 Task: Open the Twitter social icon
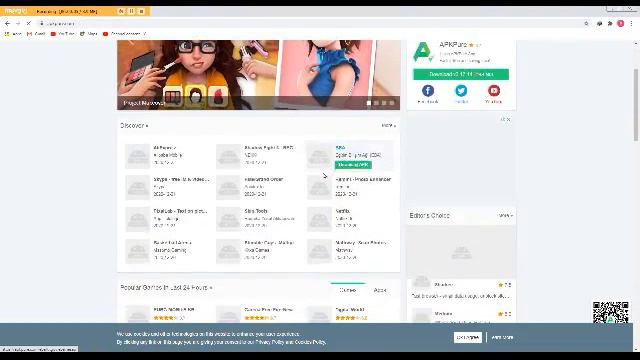pos(461,91)
